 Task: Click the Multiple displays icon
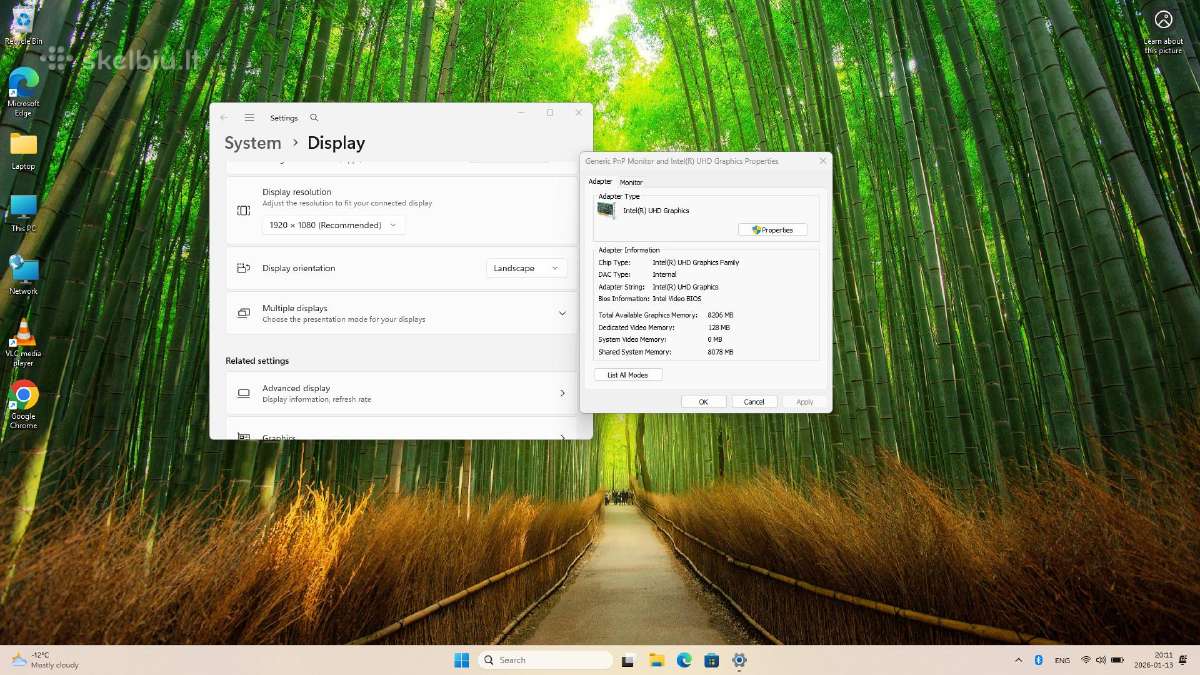tap(243, 313)
